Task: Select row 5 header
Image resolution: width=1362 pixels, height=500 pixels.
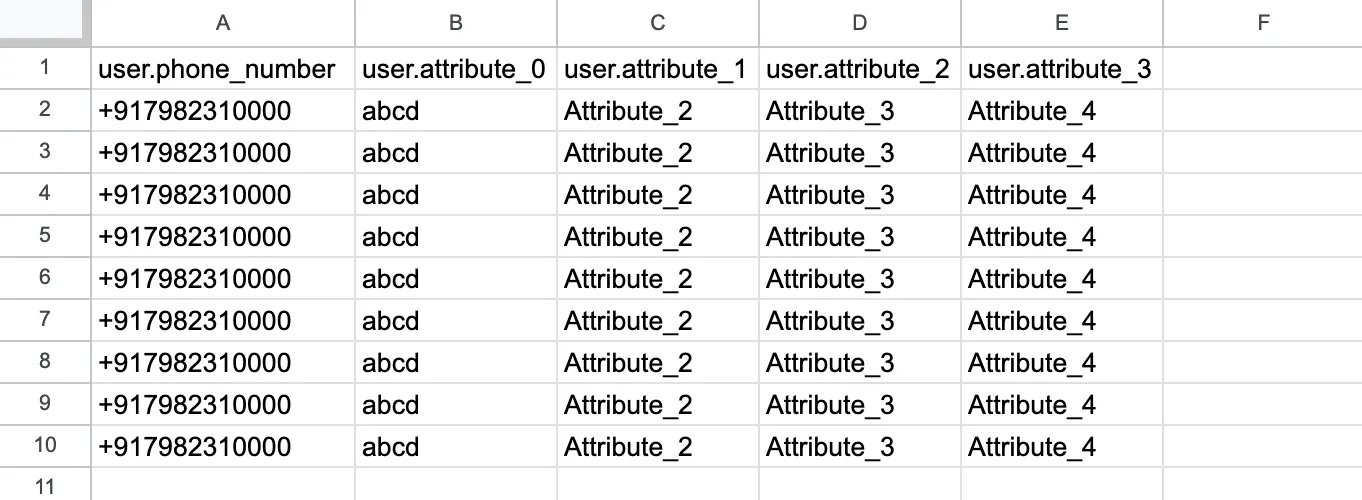Action: tap(45, 236)
